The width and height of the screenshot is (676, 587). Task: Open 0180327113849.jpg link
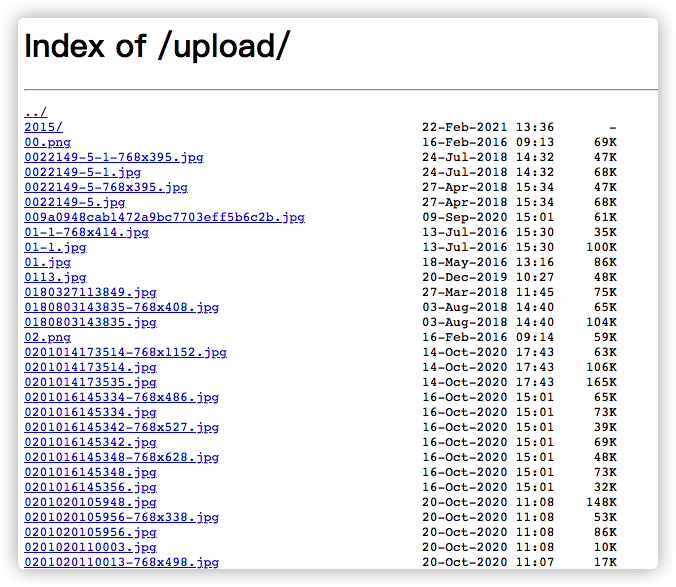(90, 292)
